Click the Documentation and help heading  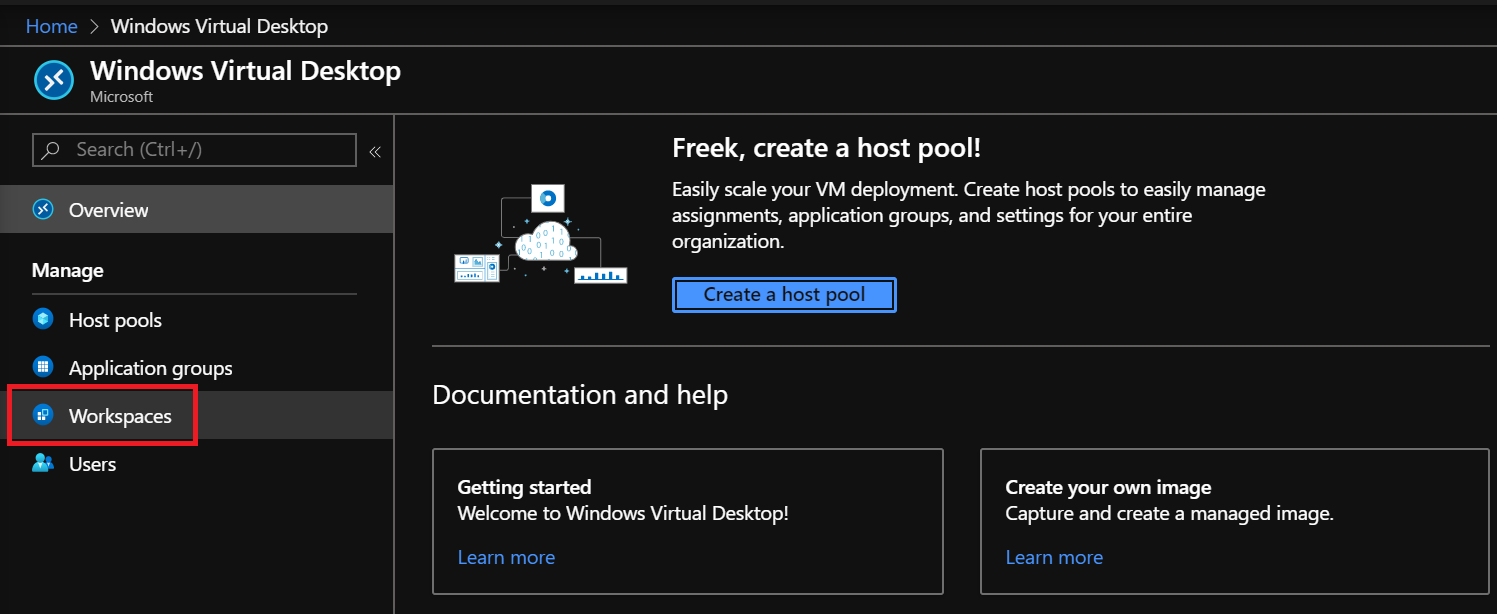point(580,395)
